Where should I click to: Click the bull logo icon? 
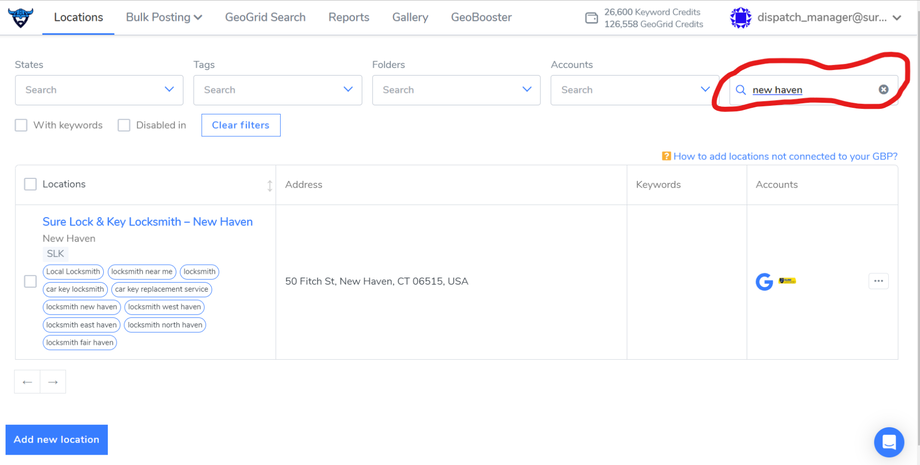20,17
